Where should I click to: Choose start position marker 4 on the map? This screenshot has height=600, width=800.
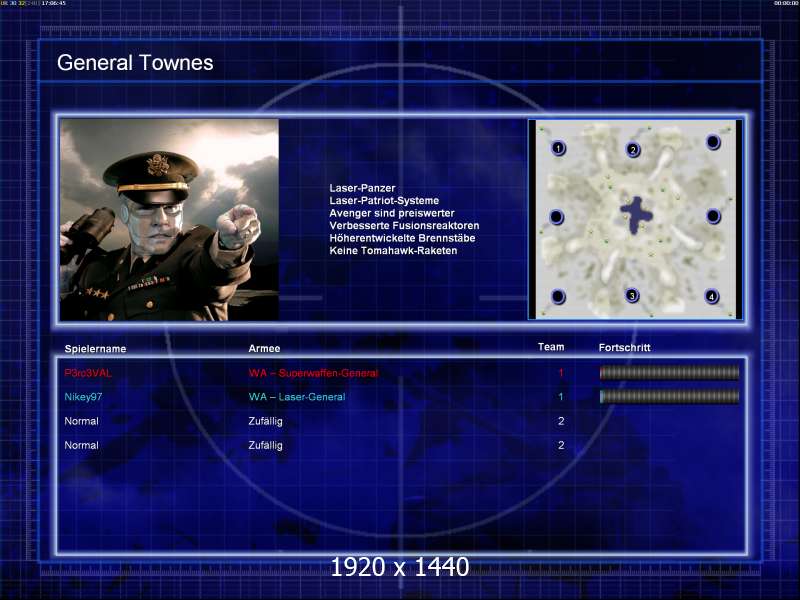[711, 296]
